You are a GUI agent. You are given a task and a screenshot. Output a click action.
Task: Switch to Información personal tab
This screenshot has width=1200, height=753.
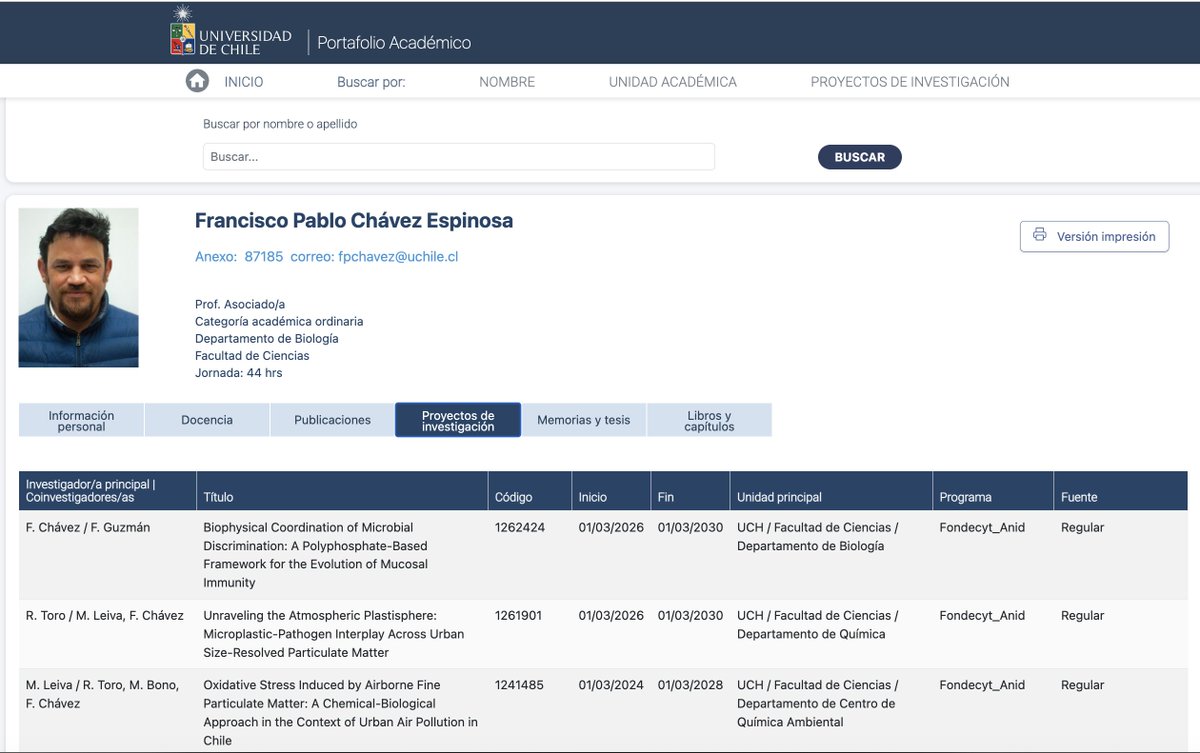pos(81,420)
